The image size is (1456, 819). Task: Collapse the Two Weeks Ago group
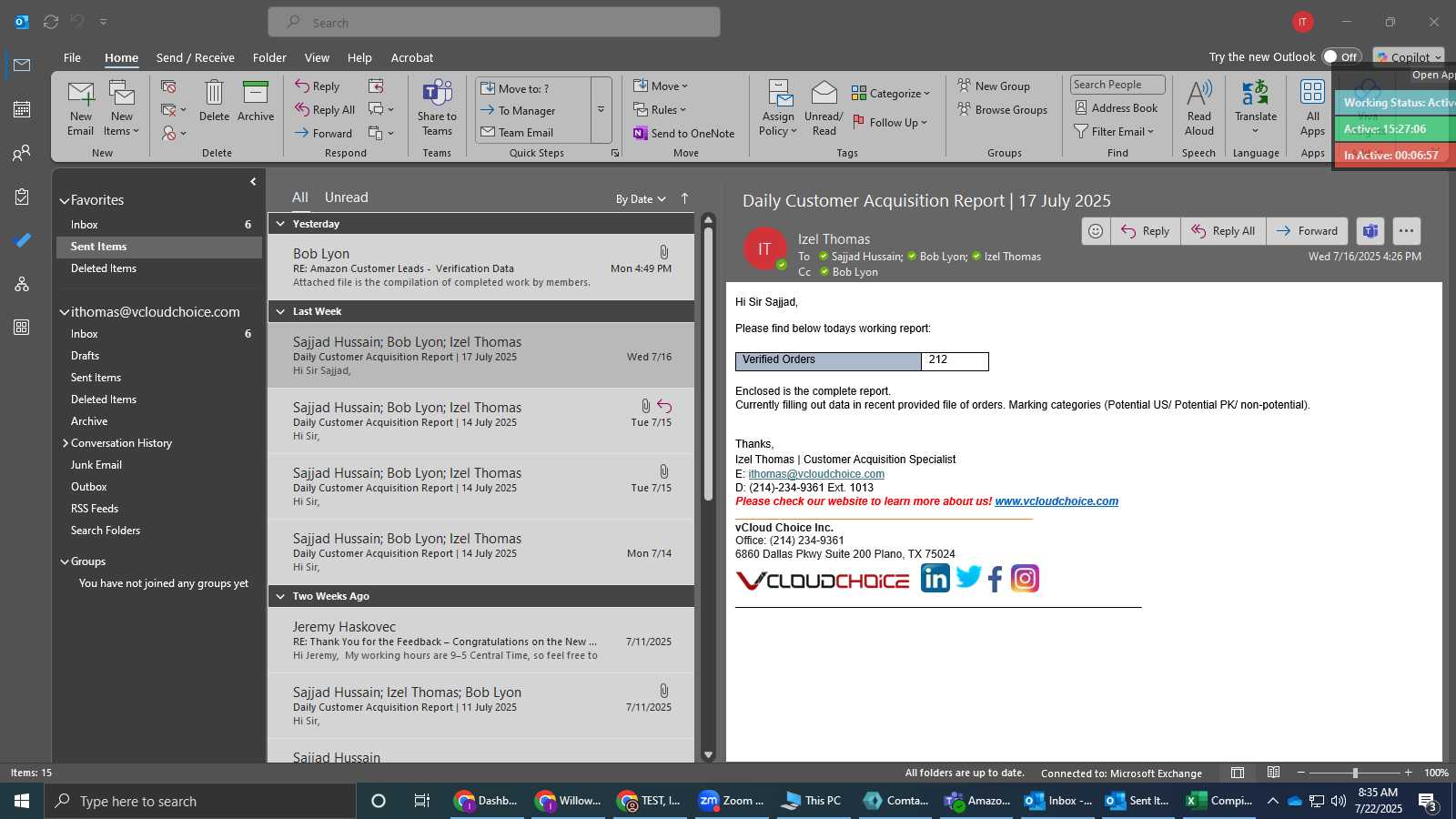coord(280,596)
